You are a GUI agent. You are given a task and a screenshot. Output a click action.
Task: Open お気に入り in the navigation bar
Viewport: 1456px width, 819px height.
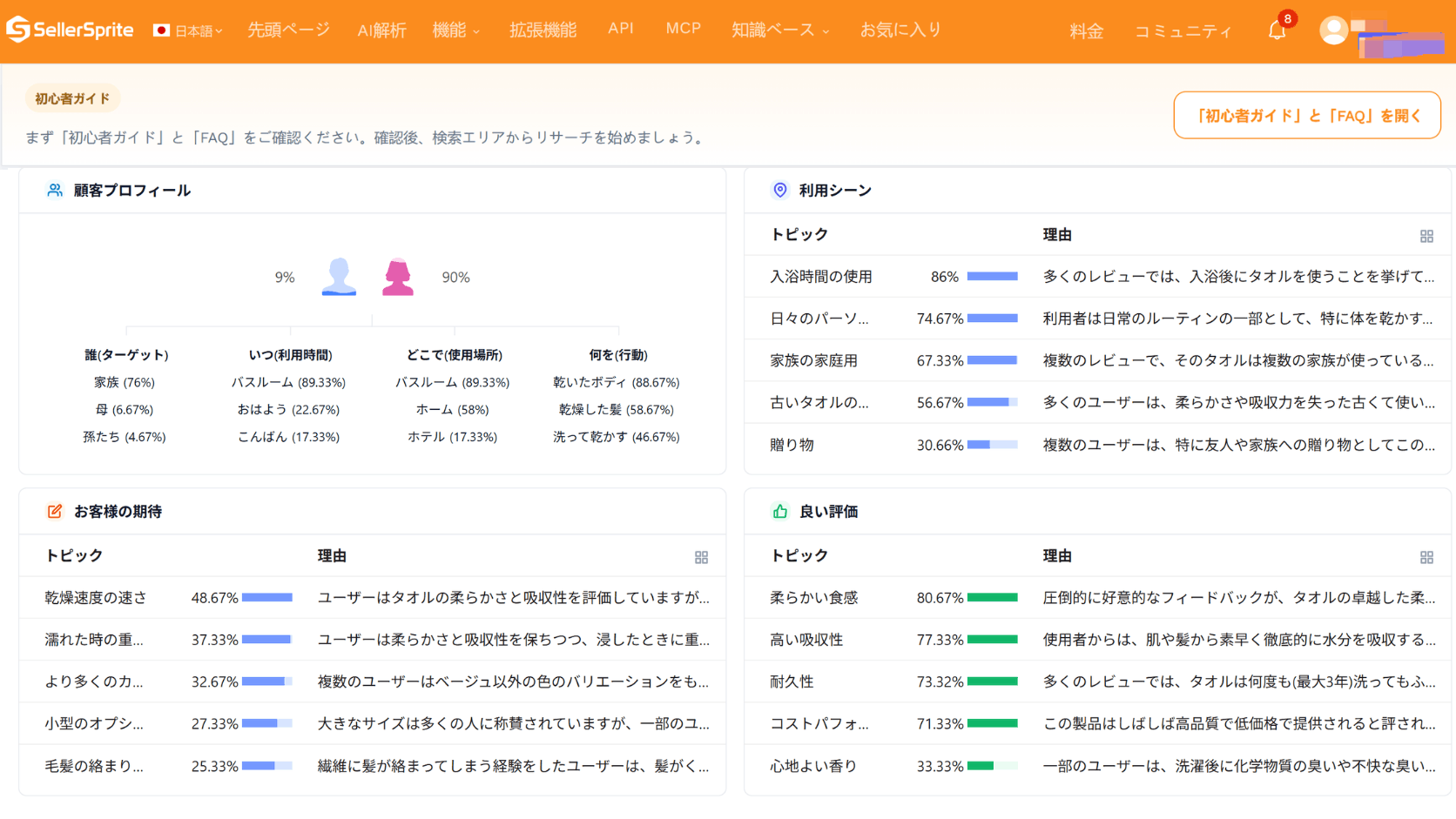(900, 30)
